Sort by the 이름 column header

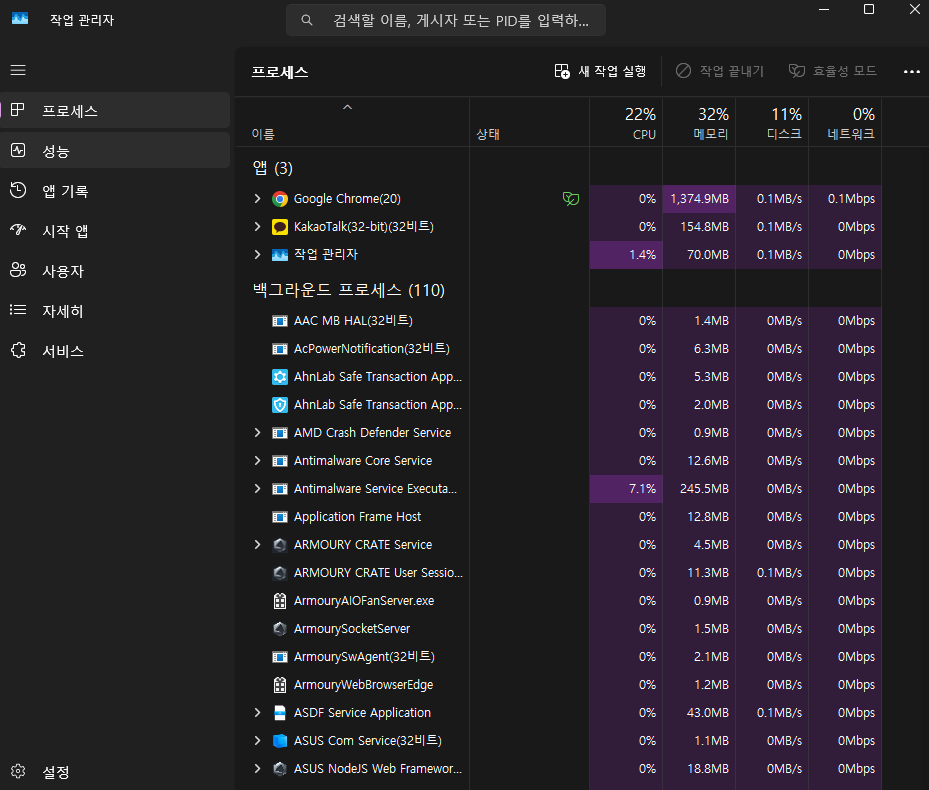353,123
